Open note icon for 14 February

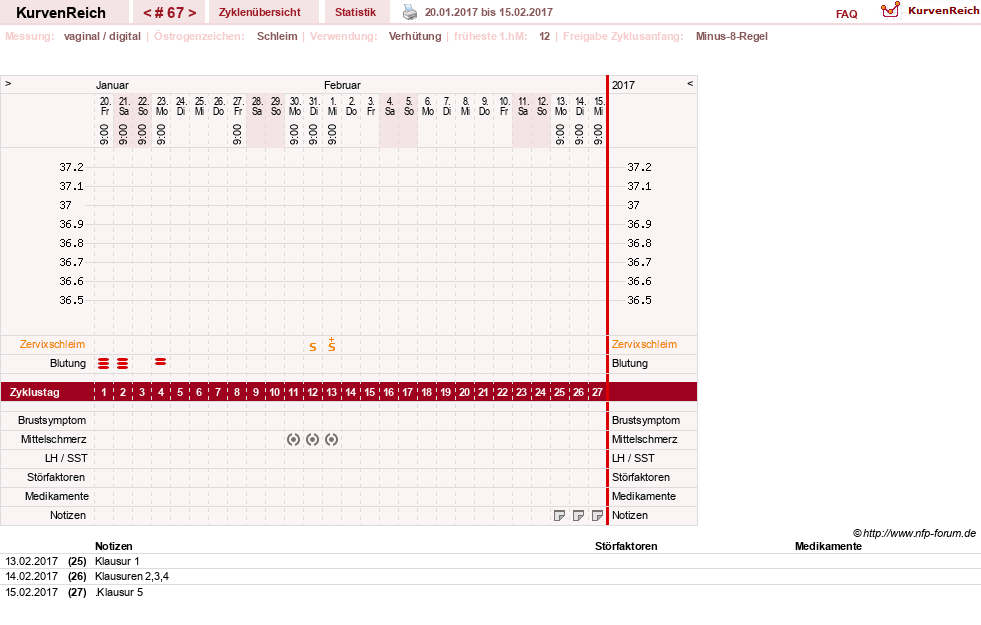(579, 516)
